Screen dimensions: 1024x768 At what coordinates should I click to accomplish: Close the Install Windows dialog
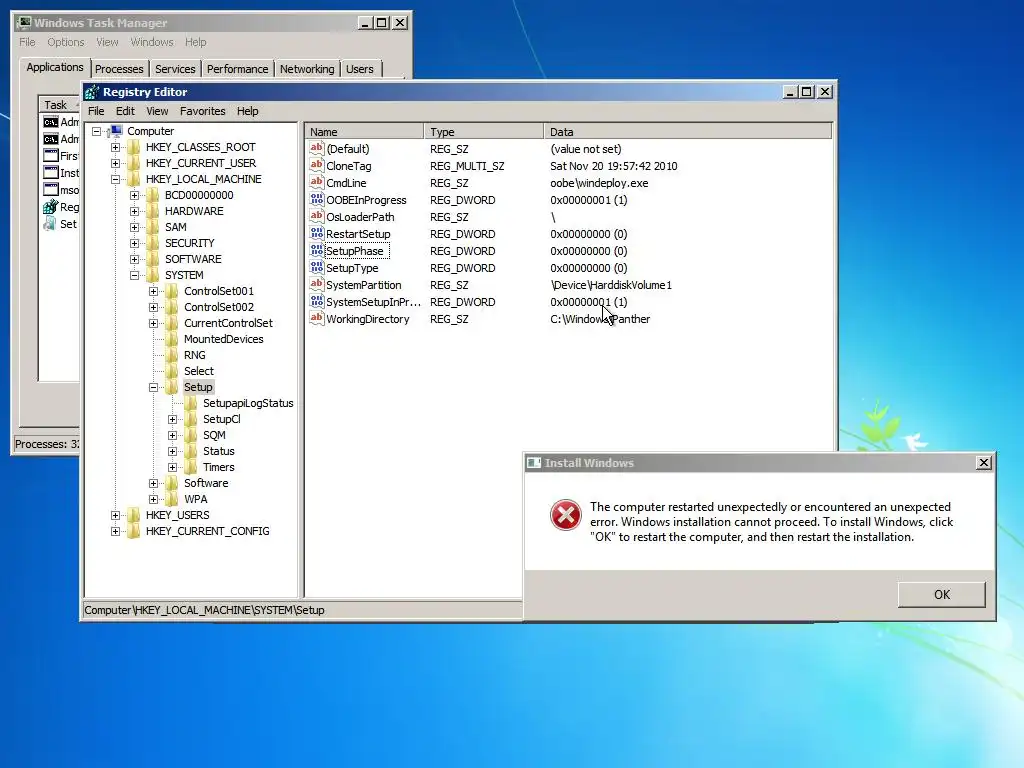984,462
